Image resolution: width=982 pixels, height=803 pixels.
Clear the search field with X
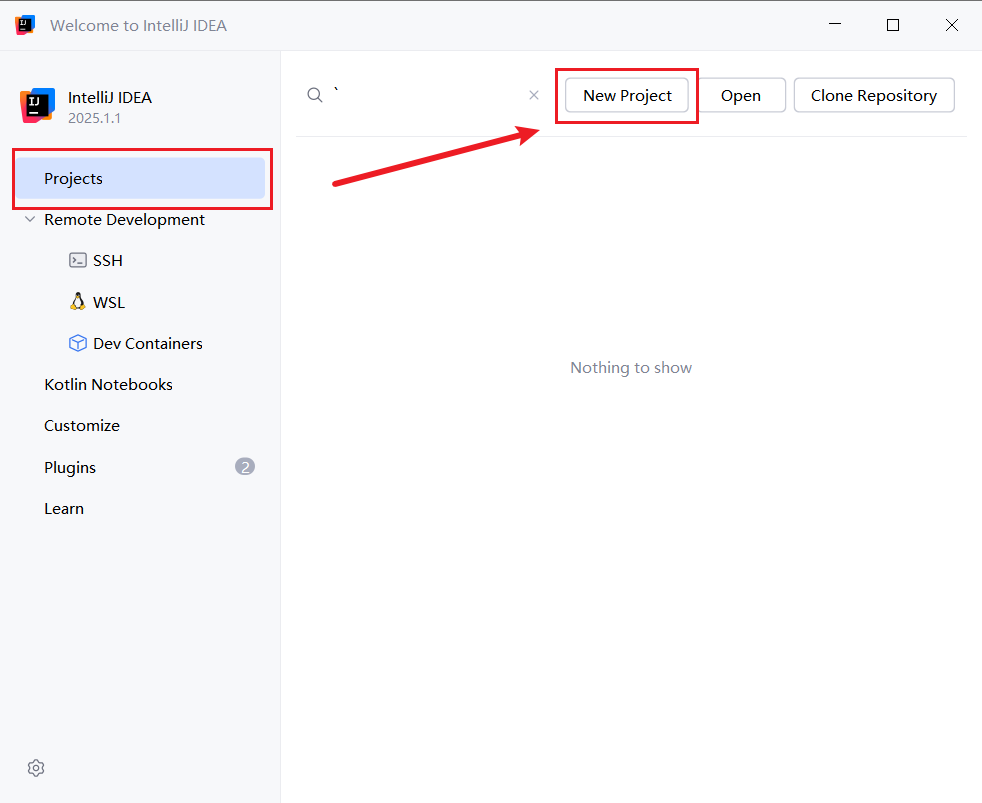(x=534, y=95)
